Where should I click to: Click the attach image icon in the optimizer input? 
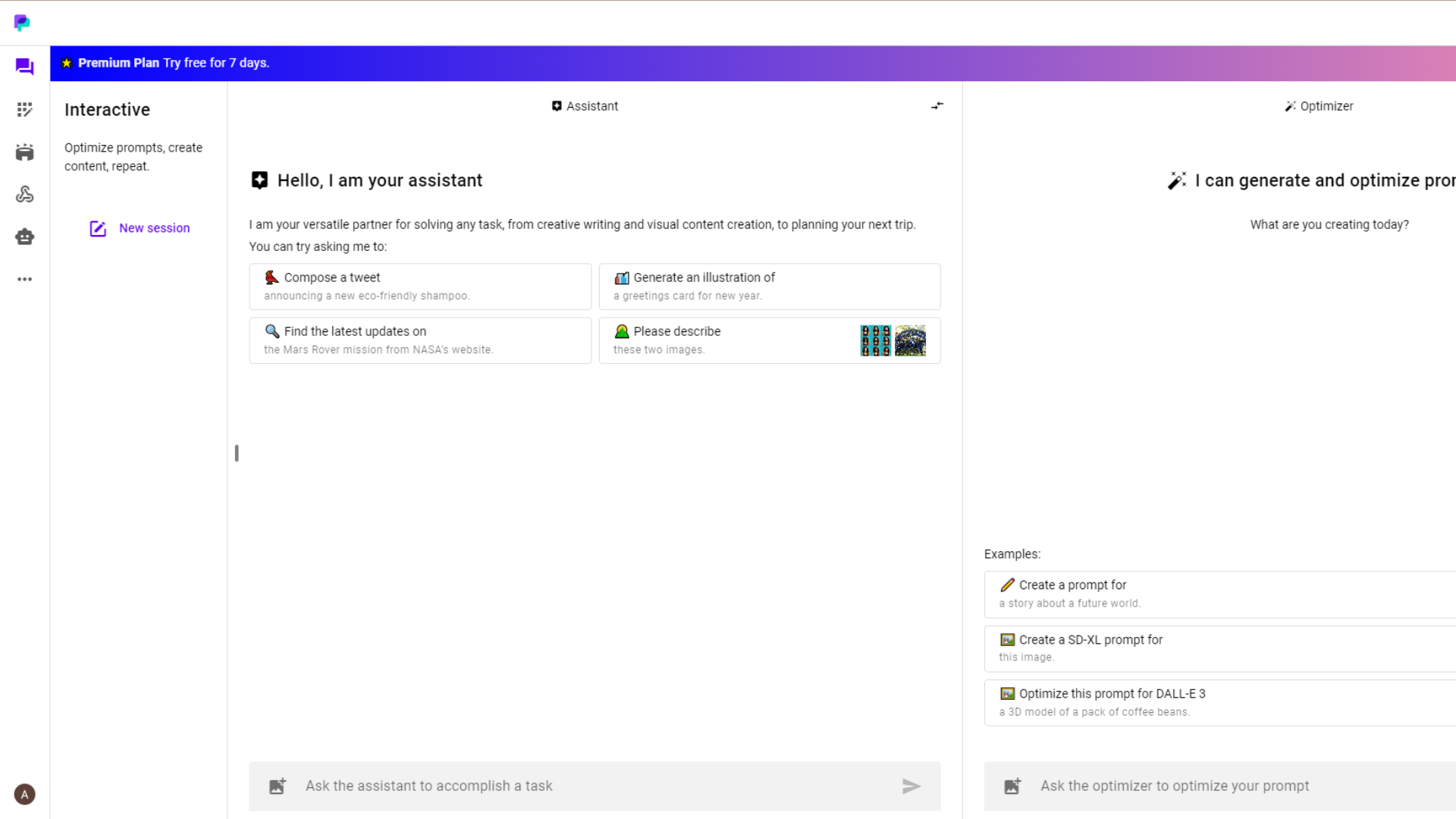point(1012,786)
